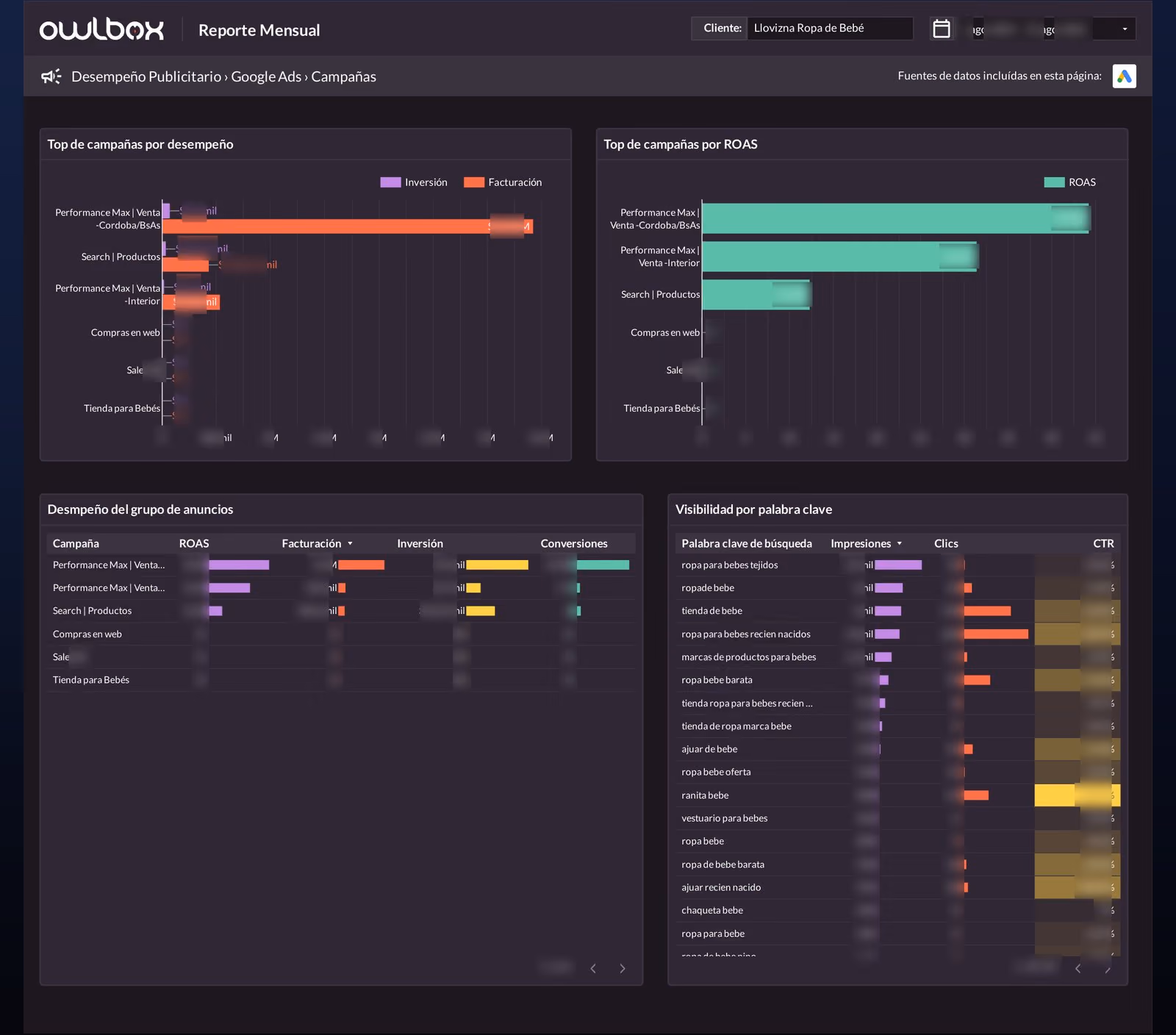This screenshot has height=1035, width=1176.
Task: Go to previous page in keyword table
Action: (1078, 968)
